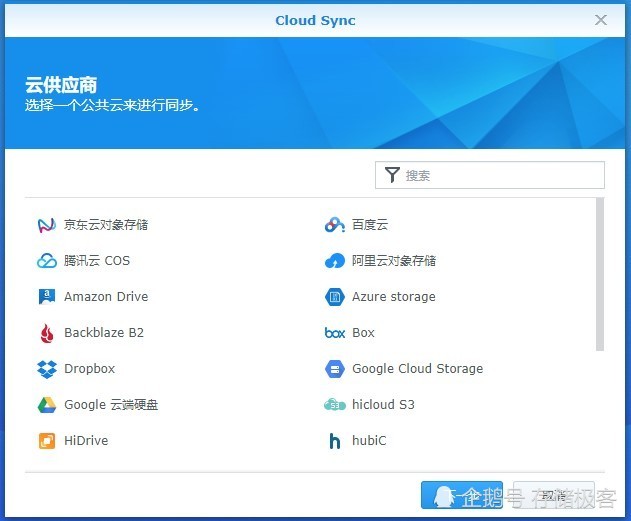Click the Google 云端硬盘 label
The width and height of the screenshot is (631, 521).
click(x=111, y=405)
